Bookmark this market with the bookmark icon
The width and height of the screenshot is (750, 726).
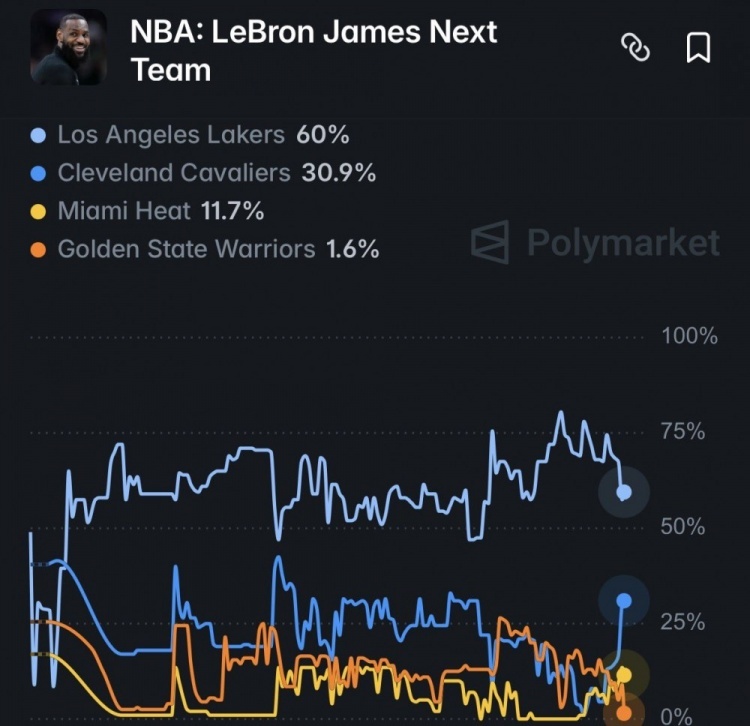[698, 47]
